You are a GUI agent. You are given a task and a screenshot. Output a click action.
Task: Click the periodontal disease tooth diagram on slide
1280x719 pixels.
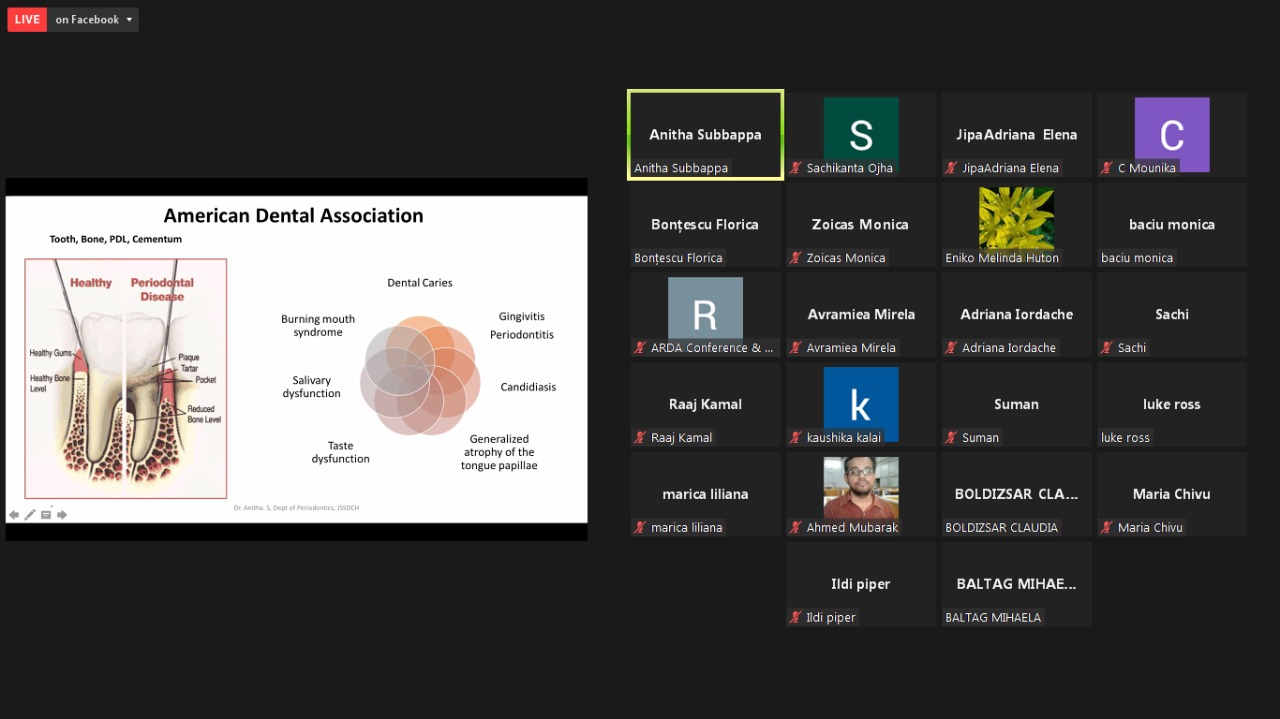(x=126, y=378)
